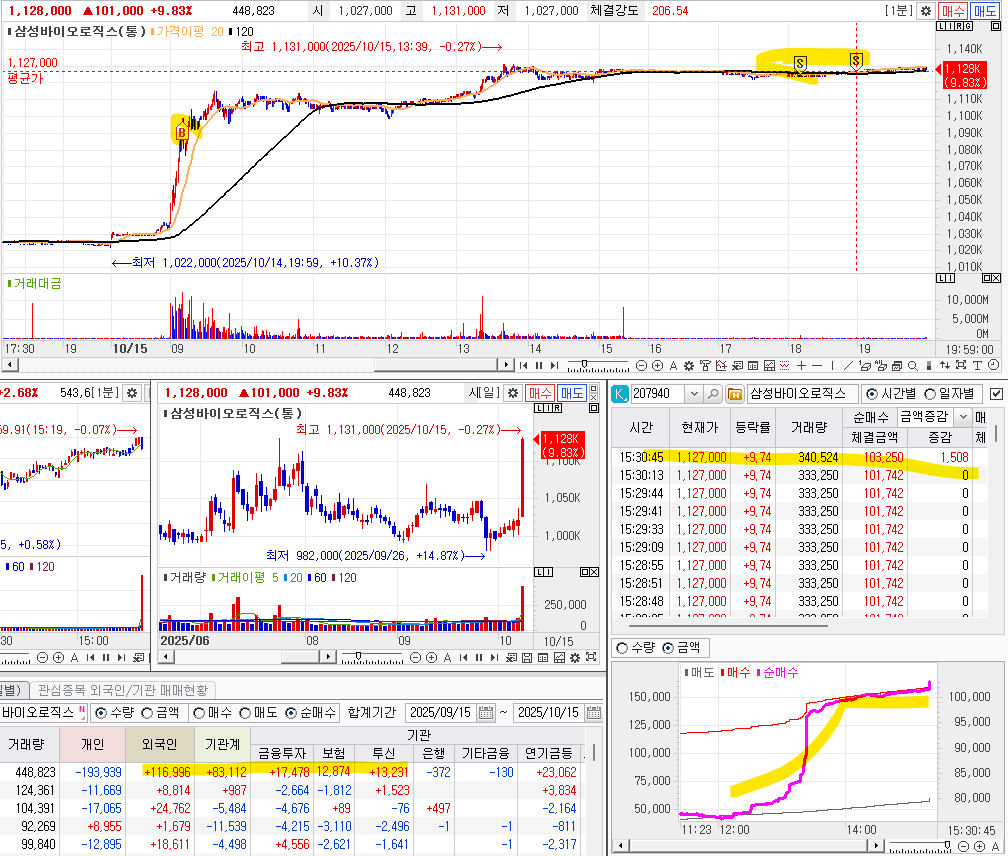
Task: Click the orange H folder icon
Action: (x=735, y=393)
